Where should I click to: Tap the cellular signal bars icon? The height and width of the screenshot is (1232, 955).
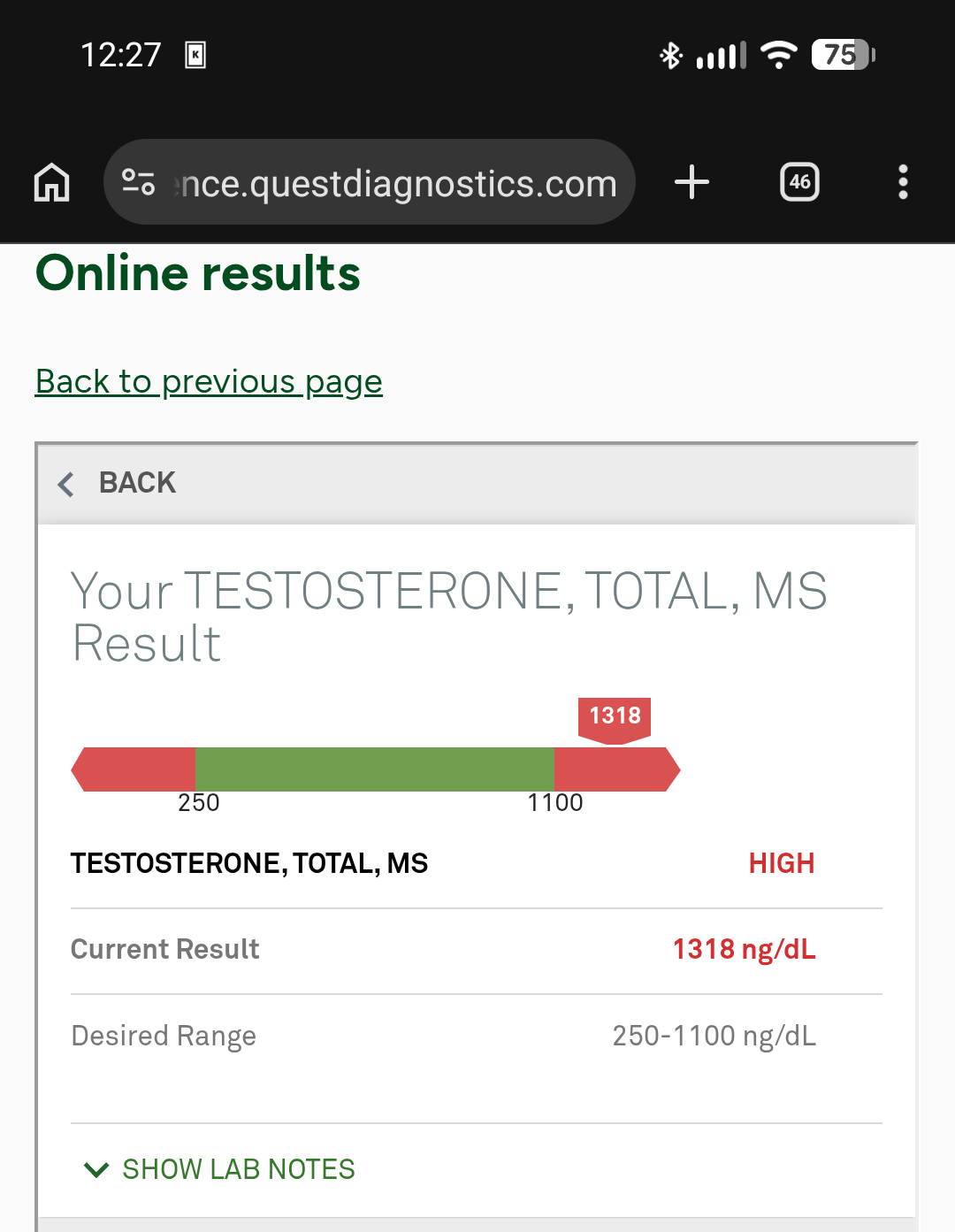(722, 56)
